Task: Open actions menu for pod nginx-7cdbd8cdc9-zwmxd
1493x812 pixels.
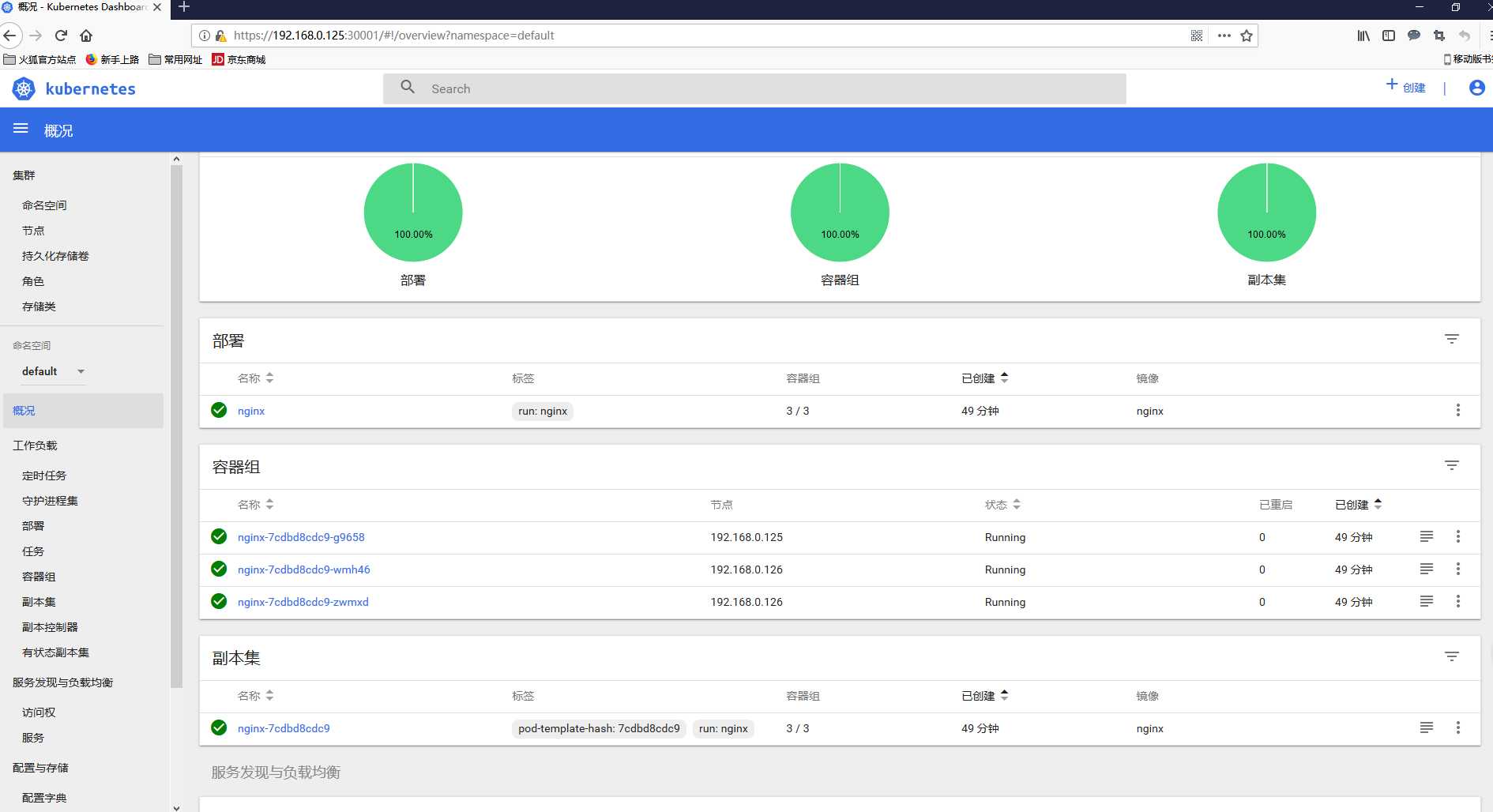Action: click(1457, 601)
